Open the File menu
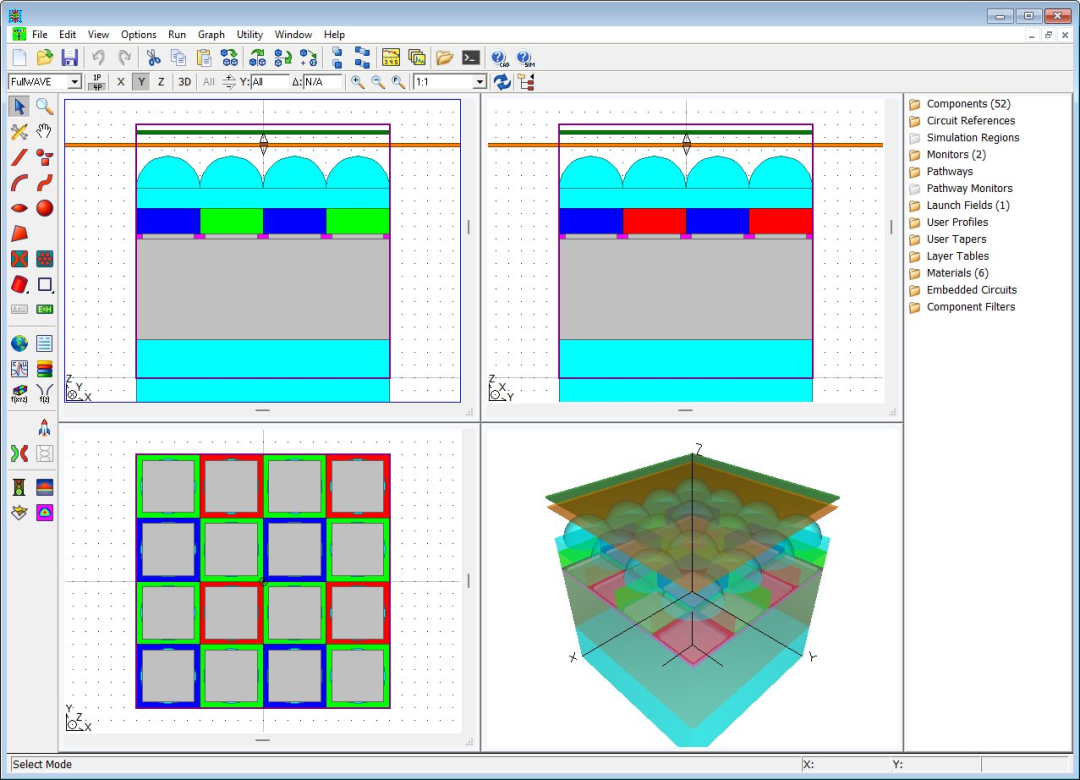The width and height of the screenshot is (1080, 780). click(x=40, y=34)
